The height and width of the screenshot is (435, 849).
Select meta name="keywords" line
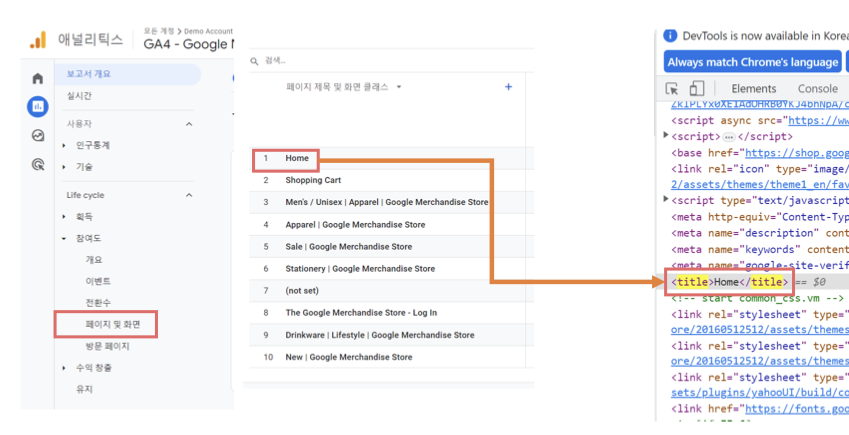coord(760,249)
